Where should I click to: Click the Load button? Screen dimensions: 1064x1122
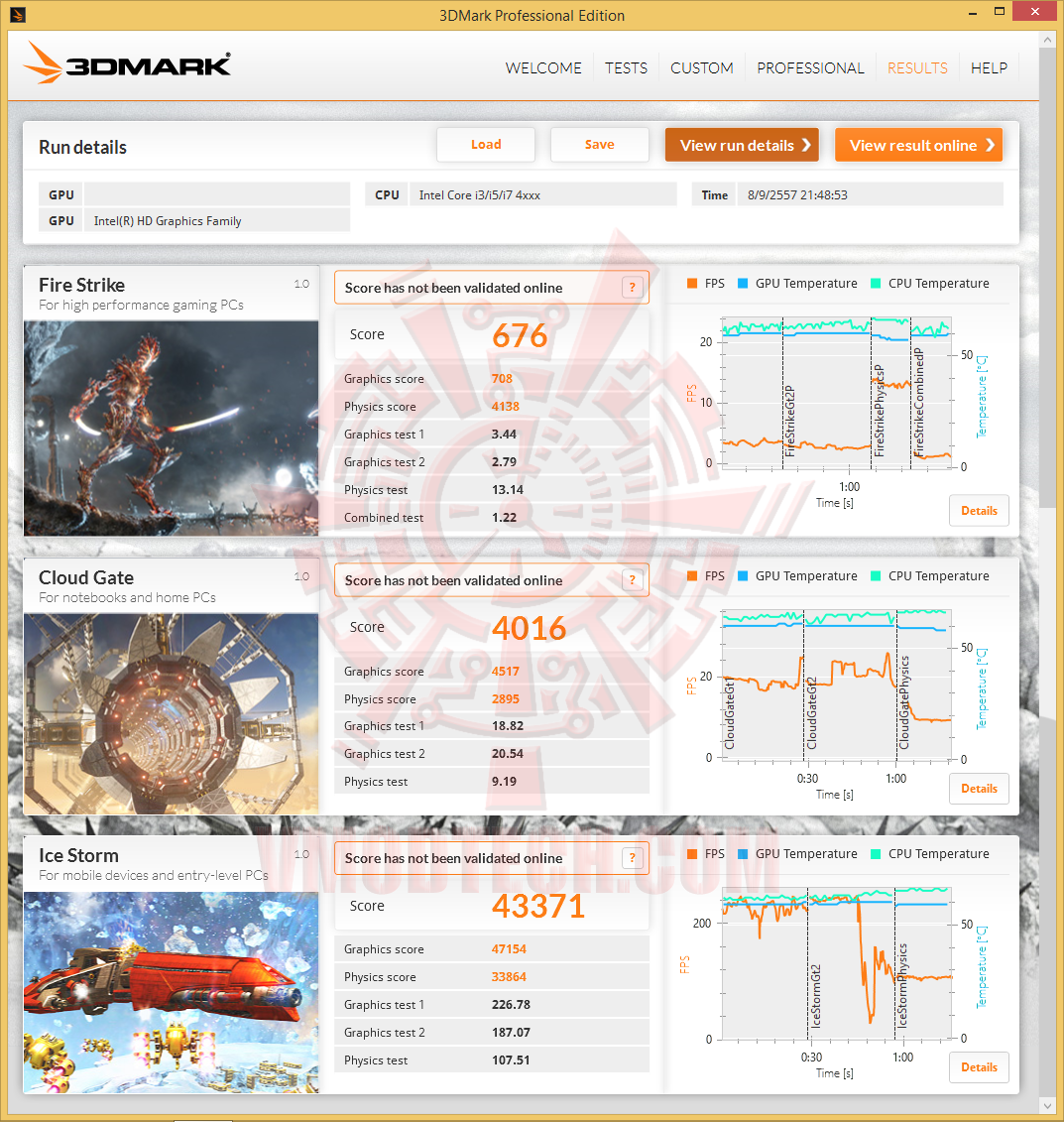(x=486, y=145)
